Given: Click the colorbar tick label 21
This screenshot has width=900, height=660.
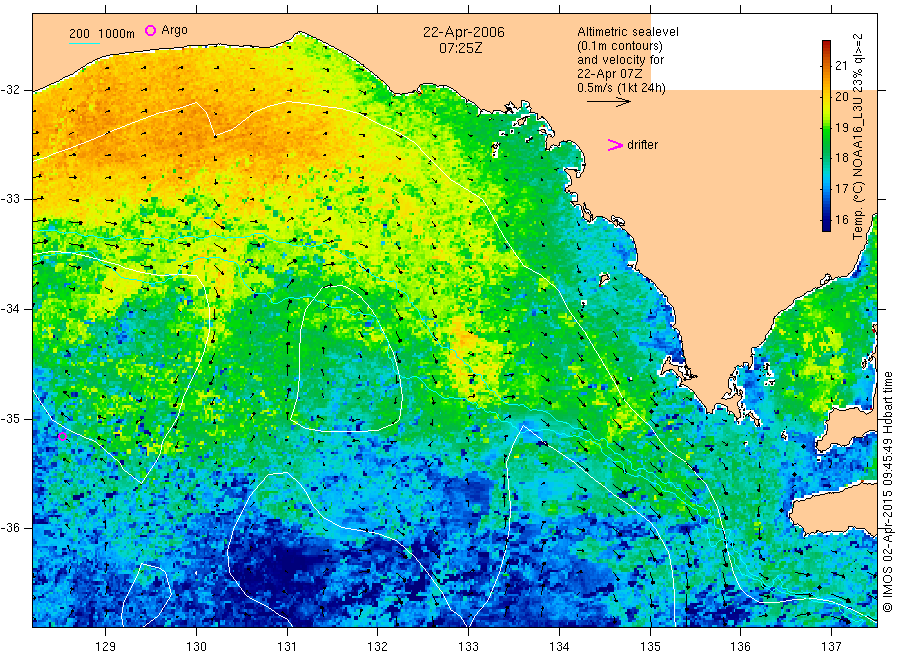Looking at the screenshot, I should click(841, 65).
